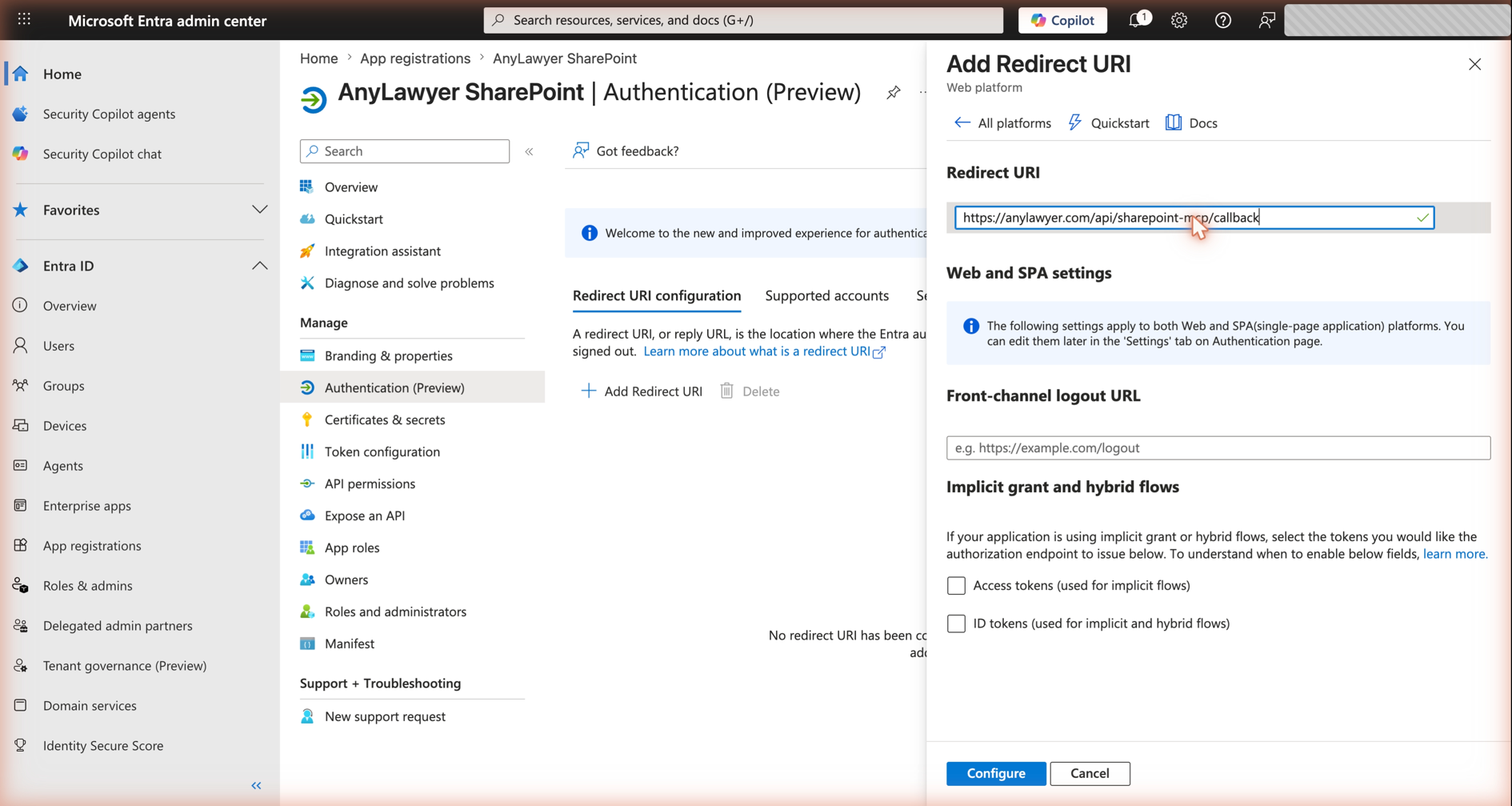Open Diagnose and solve problems
Screen dimensions: 1512x806
point(409,283)
